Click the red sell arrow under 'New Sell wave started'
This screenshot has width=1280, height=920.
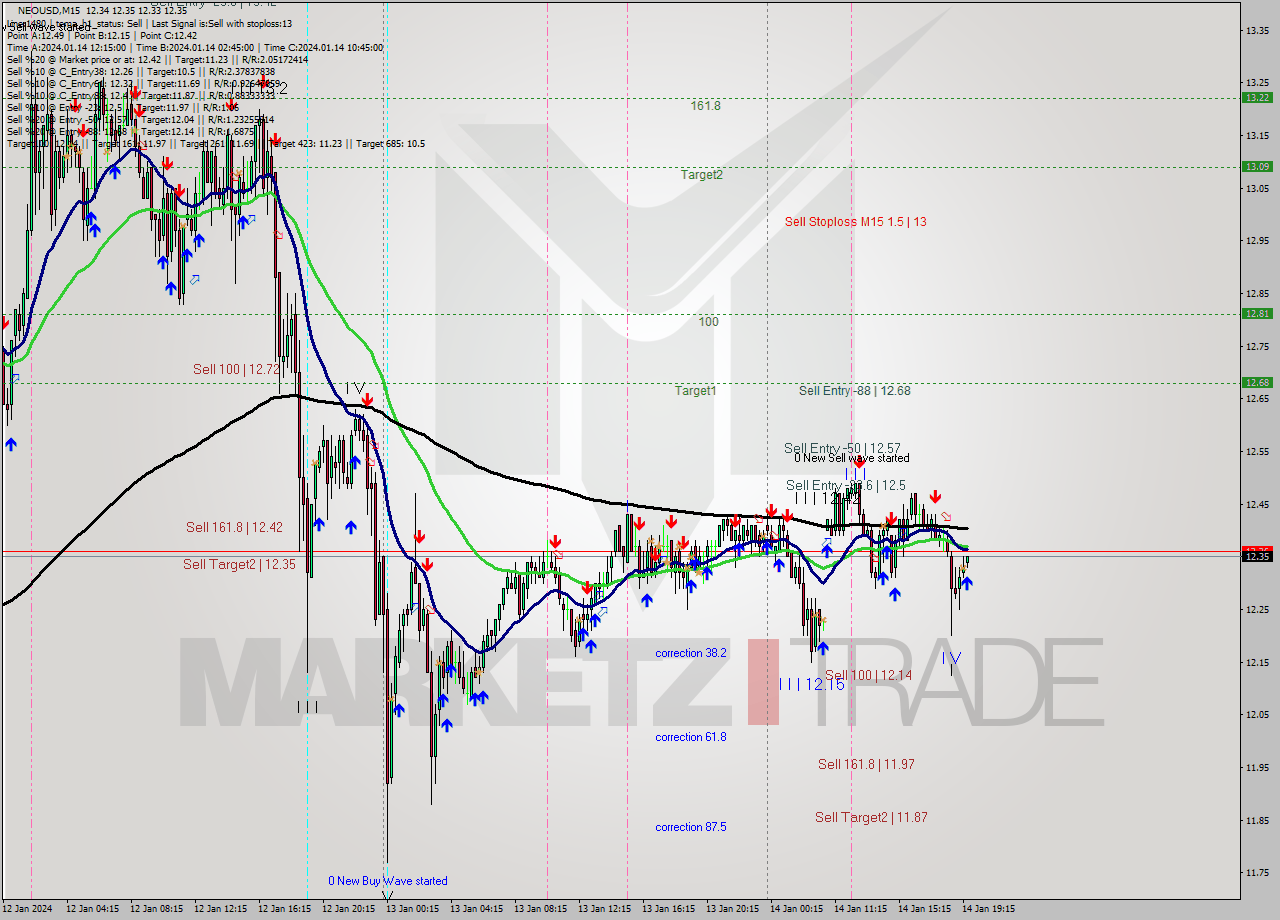[x=859, y=464]
